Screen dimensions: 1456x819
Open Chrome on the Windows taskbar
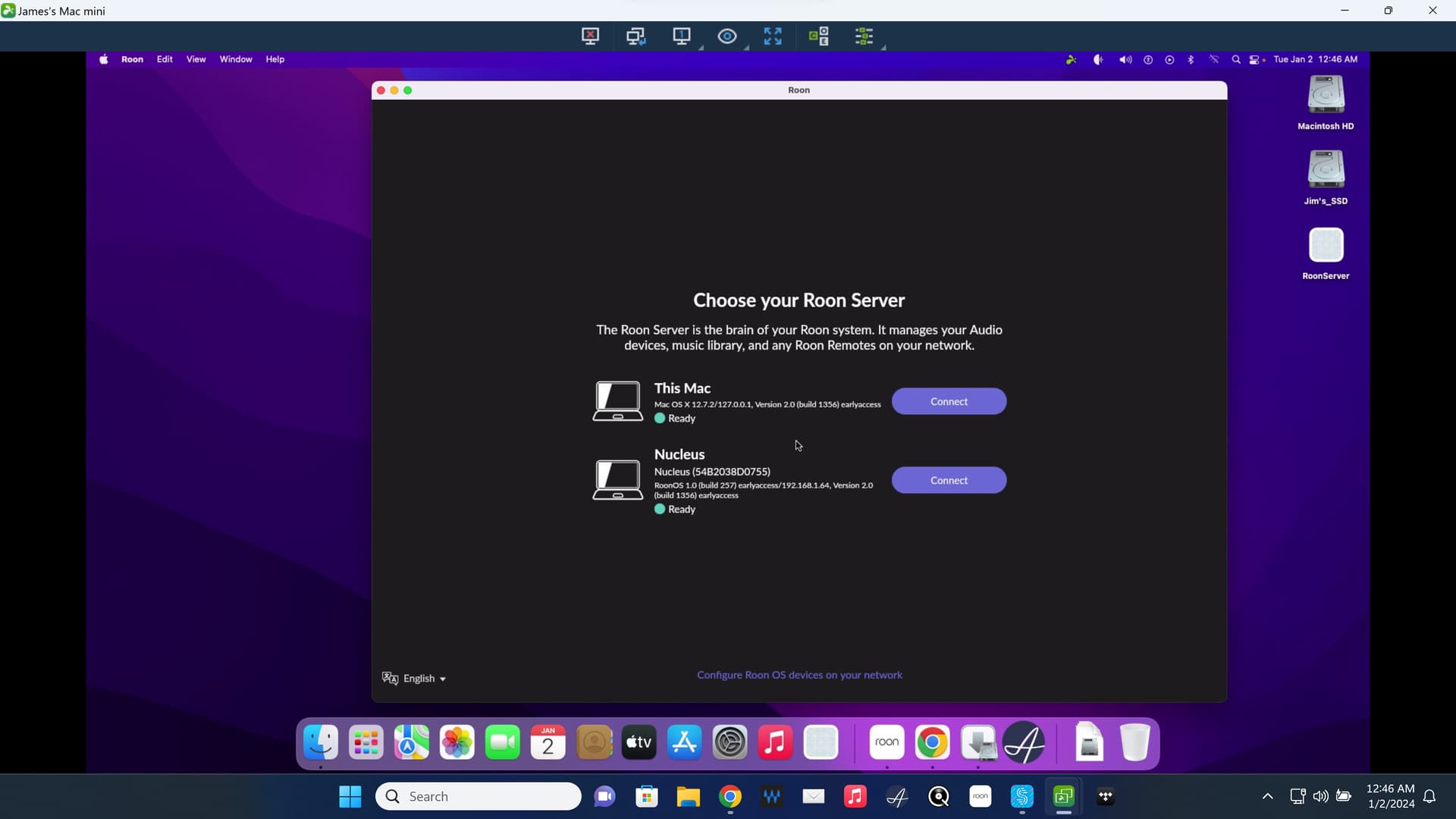(x=730, y=796)
